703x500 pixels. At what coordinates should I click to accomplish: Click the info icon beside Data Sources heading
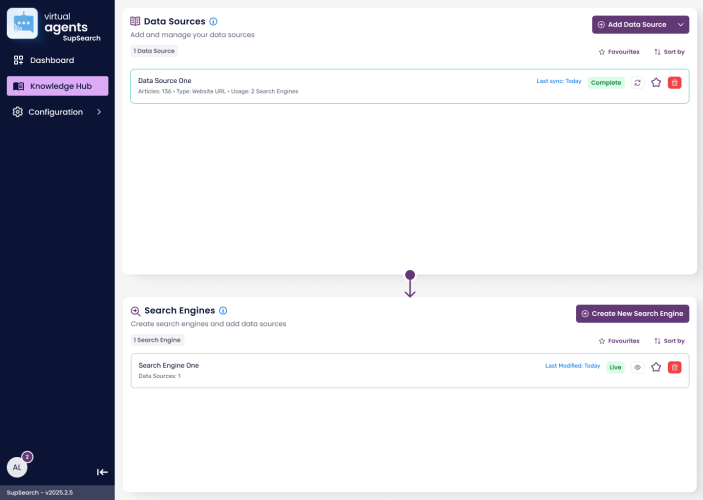[x=214, y=21]
